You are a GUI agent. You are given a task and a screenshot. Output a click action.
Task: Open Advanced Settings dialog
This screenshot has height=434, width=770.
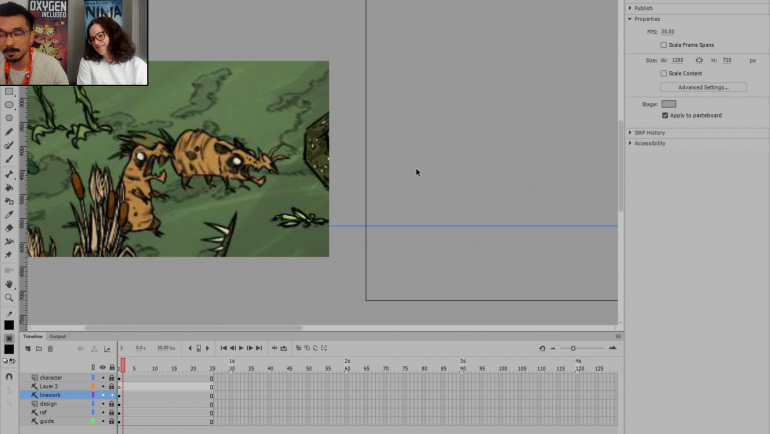click(703, 87)
